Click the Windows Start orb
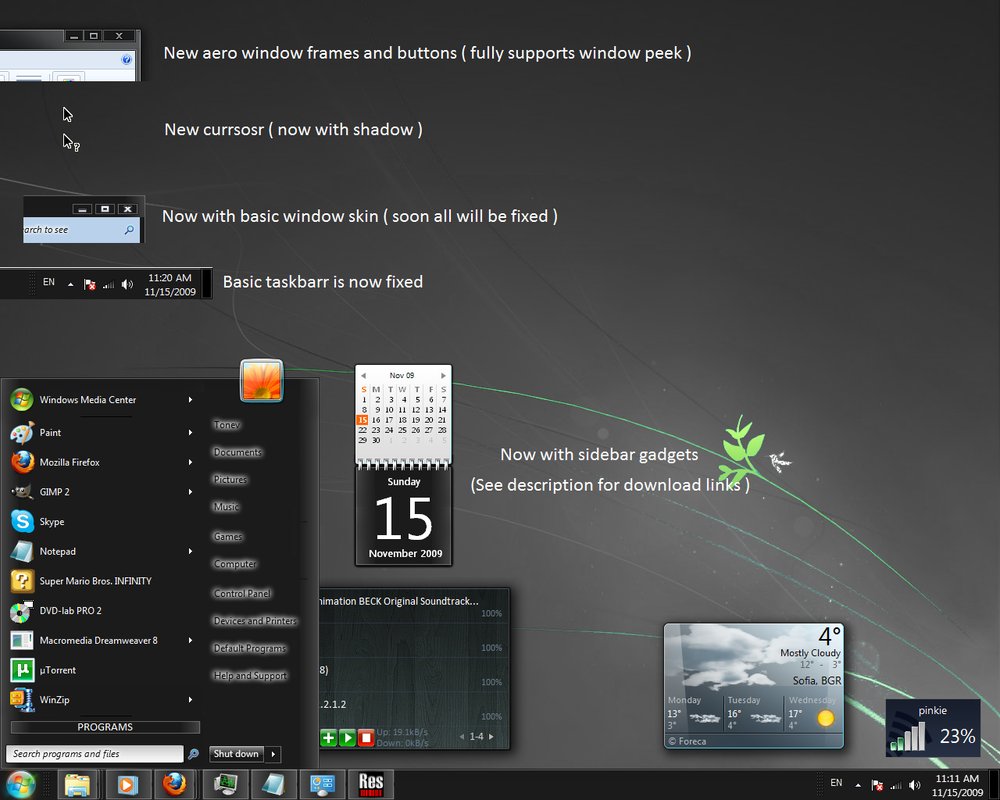 (21, 783)
